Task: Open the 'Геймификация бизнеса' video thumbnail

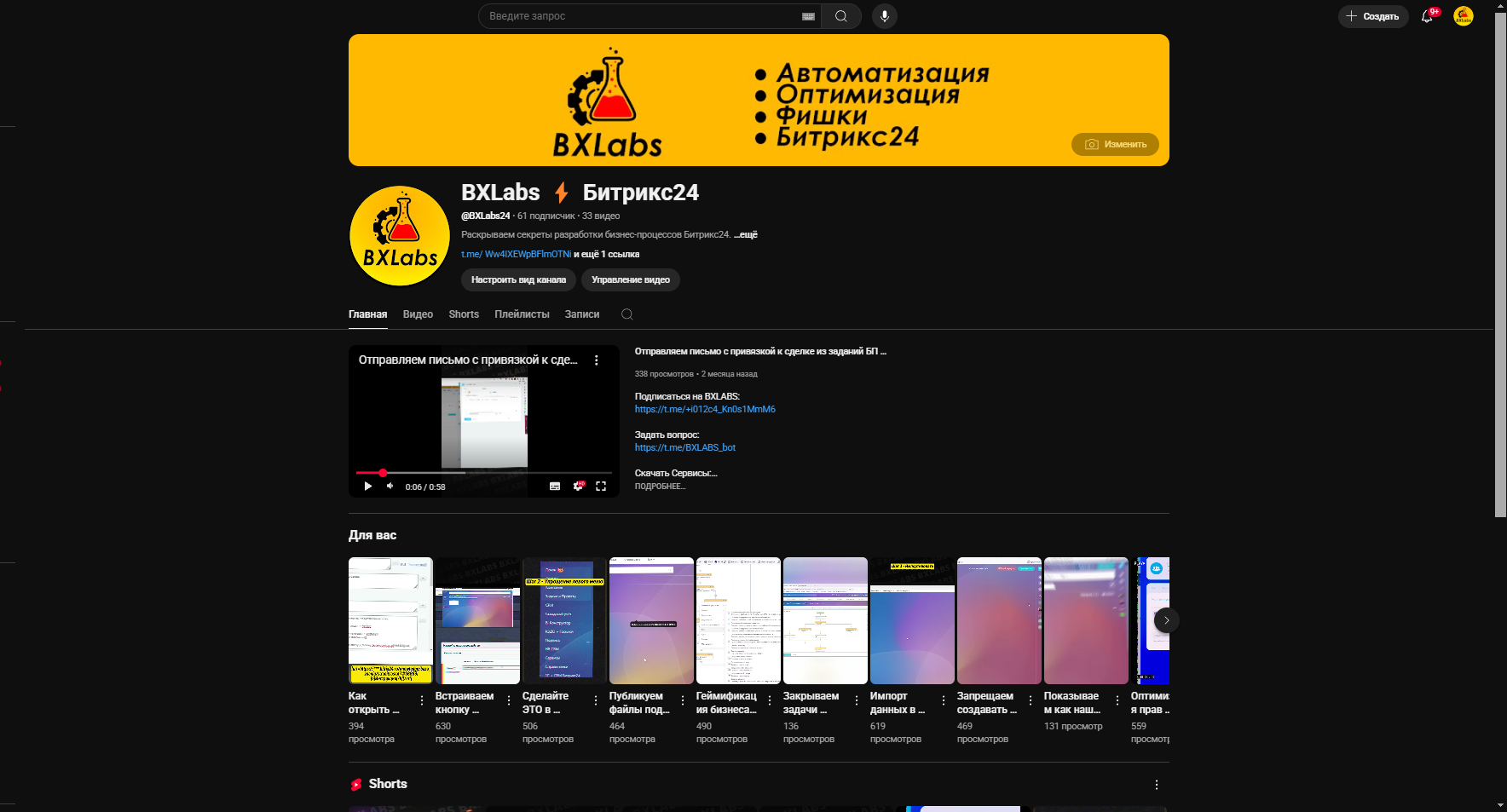Action: click(738, 620)
